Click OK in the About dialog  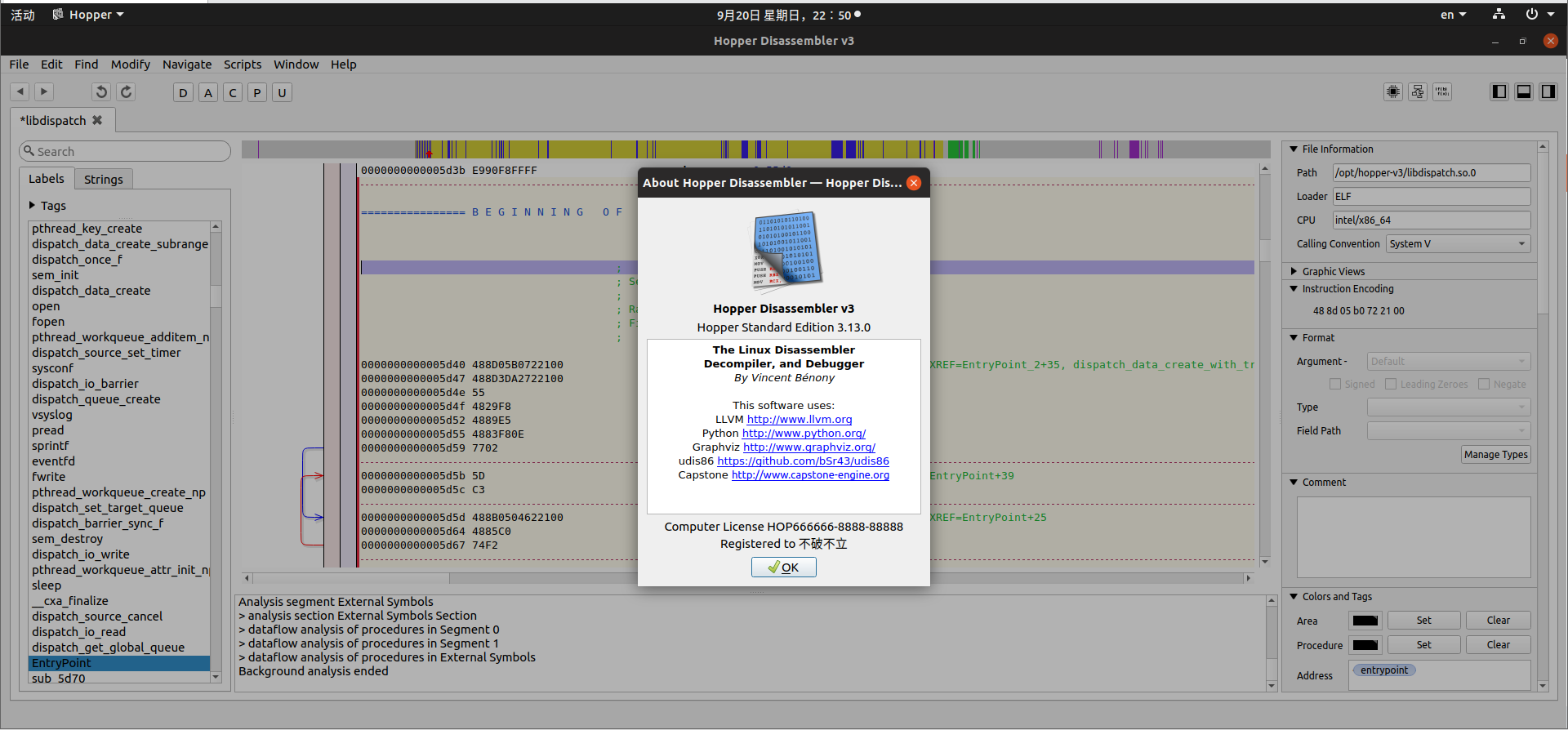point(784,568)
